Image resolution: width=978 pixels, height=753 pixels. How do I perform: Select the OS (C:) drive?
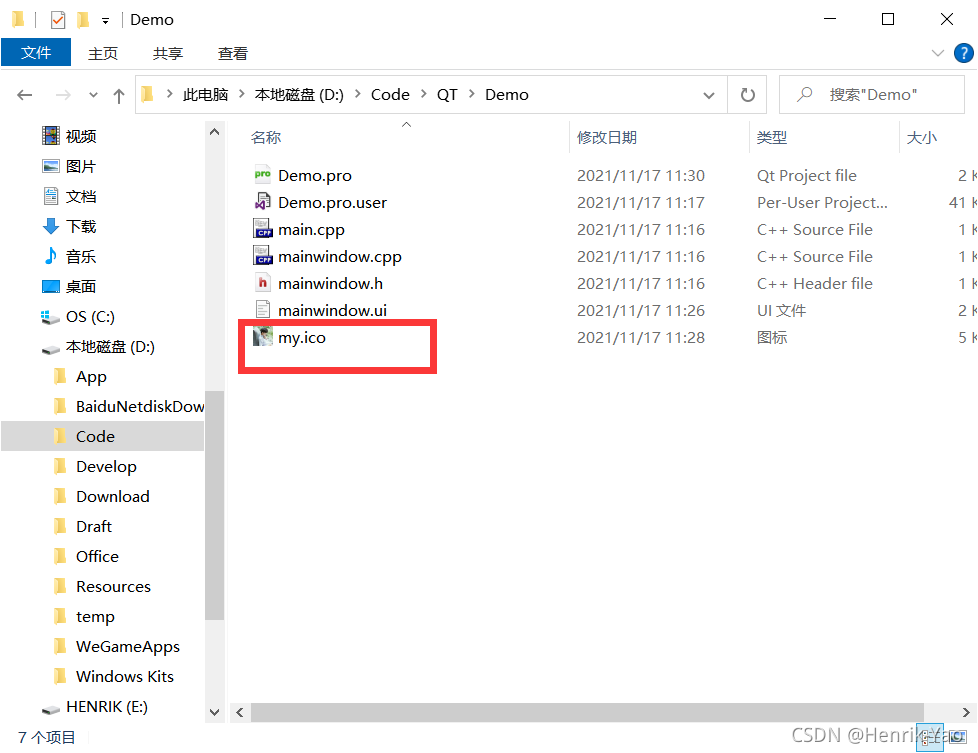(78, 316)
